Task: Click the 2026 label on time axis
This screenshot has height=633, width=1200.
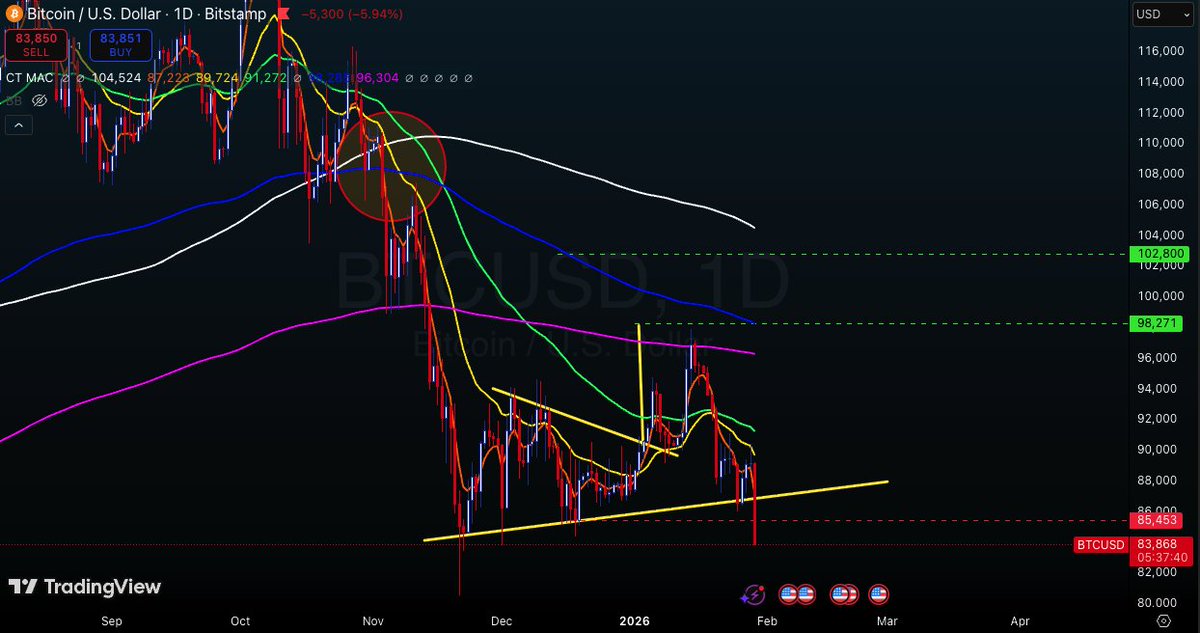Action: (x=634, y=621)
